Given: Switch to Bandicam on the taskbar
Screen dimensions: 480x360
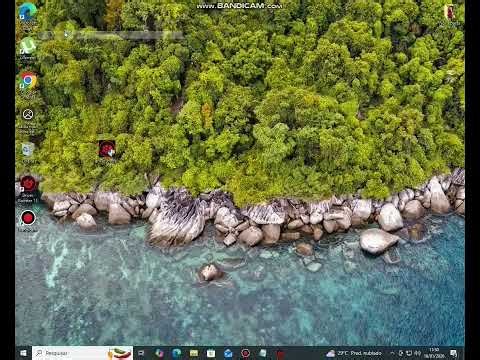Looking at the screenshot, I should click(246, 353).
